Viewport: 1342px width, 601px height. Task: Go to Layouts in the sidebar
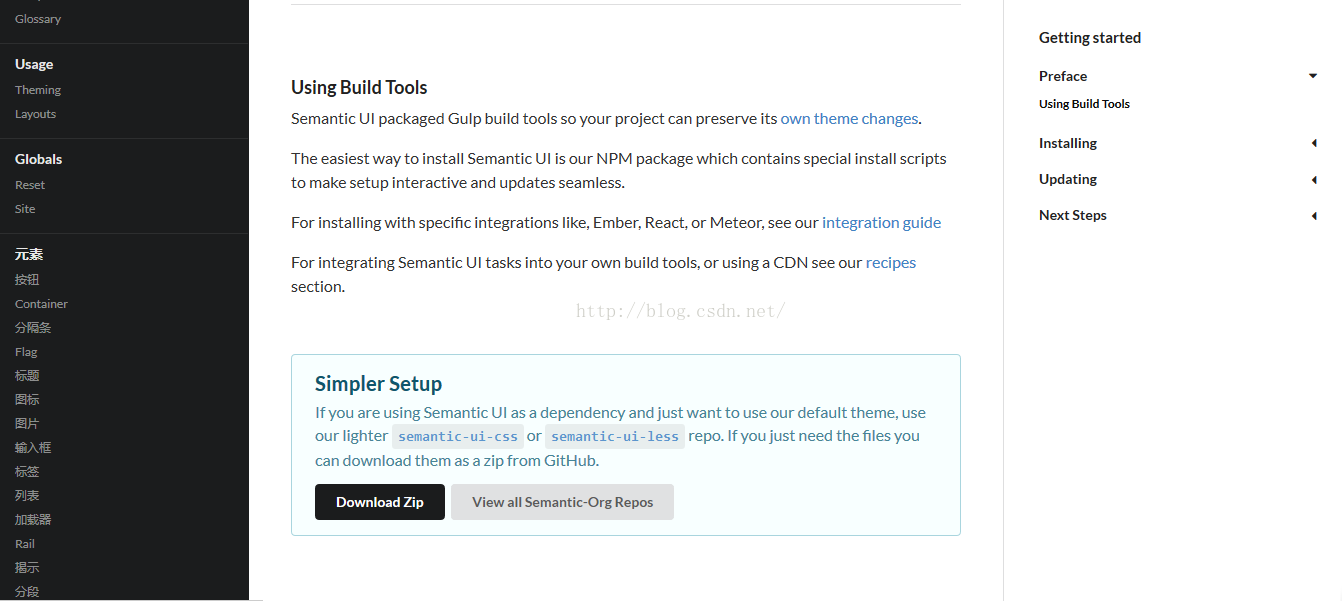click(35, 114)
